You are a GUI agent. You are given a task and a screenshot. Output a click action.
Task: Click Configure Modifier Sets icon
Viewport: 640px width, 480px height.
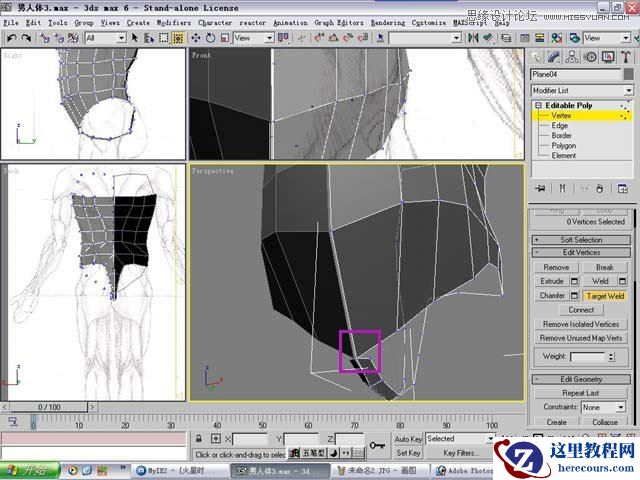tap(622, 188)
